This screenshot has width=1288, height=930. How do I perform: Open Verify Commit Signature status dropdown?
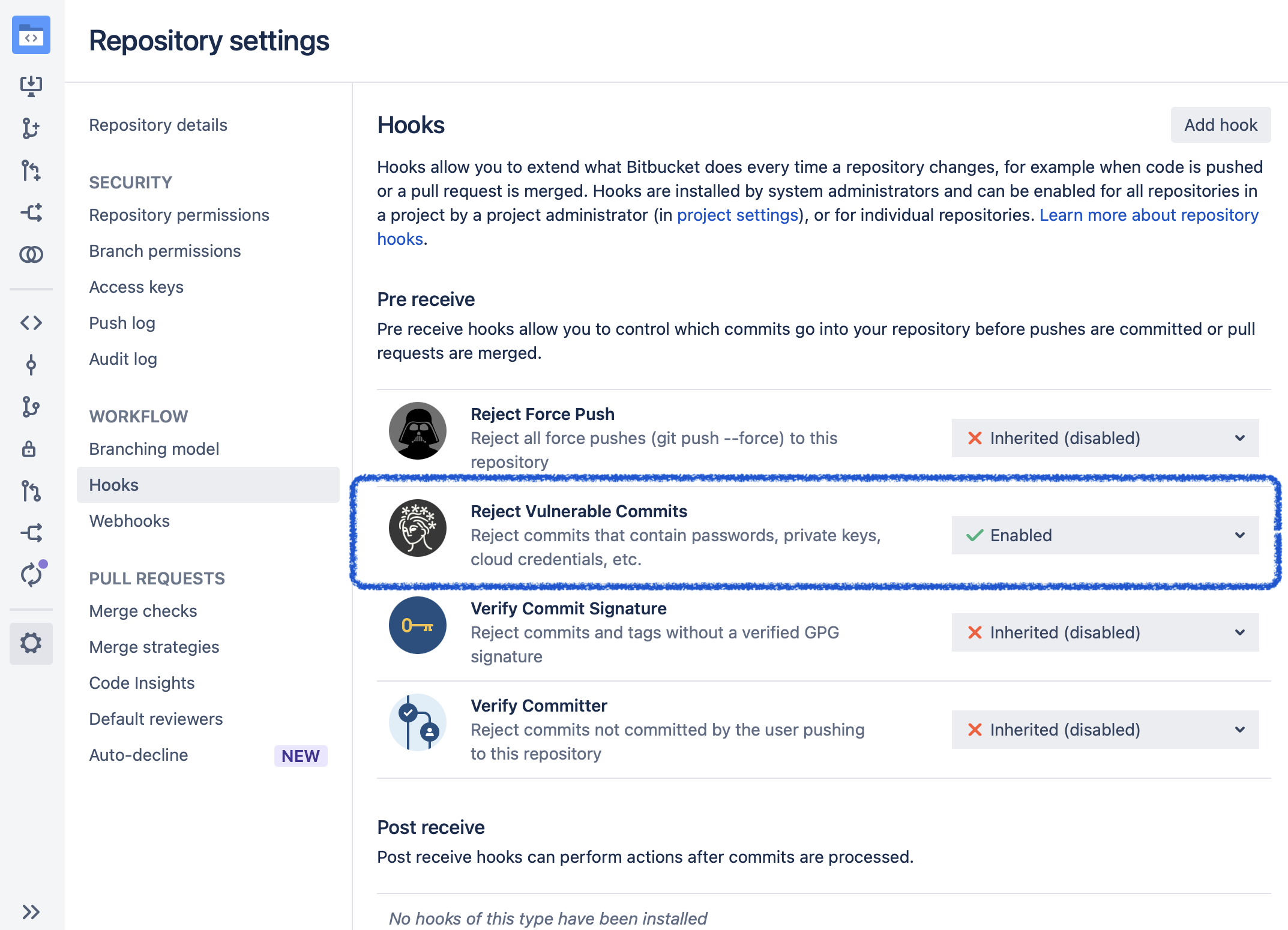pos(1105,632)
